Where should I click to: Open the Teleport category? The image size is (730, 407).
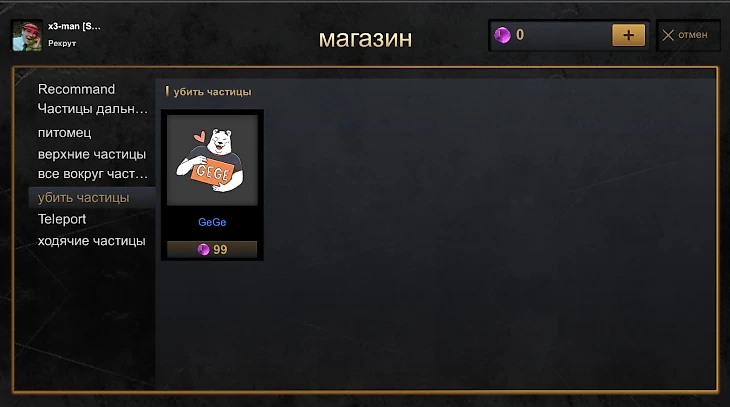62,219
